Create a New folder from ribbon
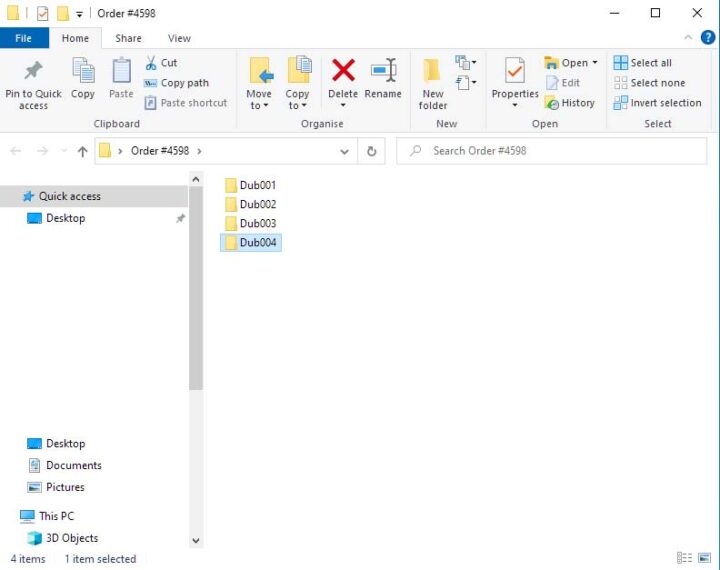 coord(432,82)
